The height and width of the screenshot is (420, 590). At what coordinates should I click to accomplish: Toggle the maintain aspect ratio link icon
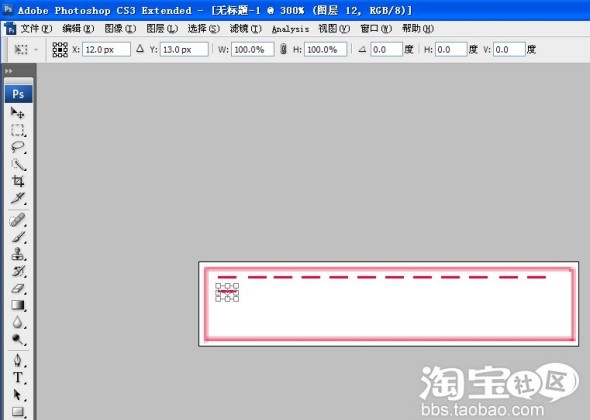coord(283,49)
